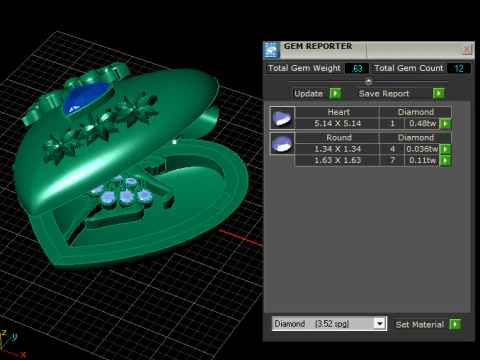Image resolution: width=480 pixels, height=360 pixels.
Task: Click the Total Gem Weight value .63
Action: point(357,68)
